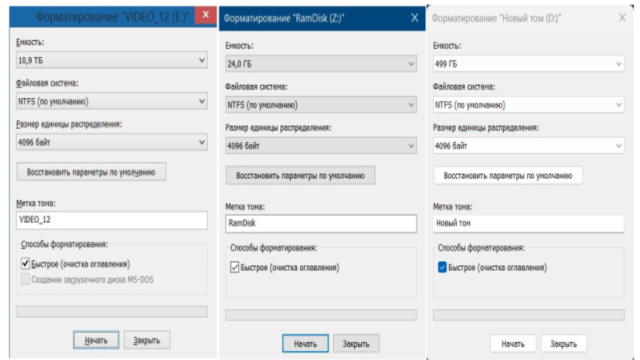The height and width of the screenshot is (360, 640).
Task: Open the 499 ГБ capacity dropdown
Action: coord(529,64)
